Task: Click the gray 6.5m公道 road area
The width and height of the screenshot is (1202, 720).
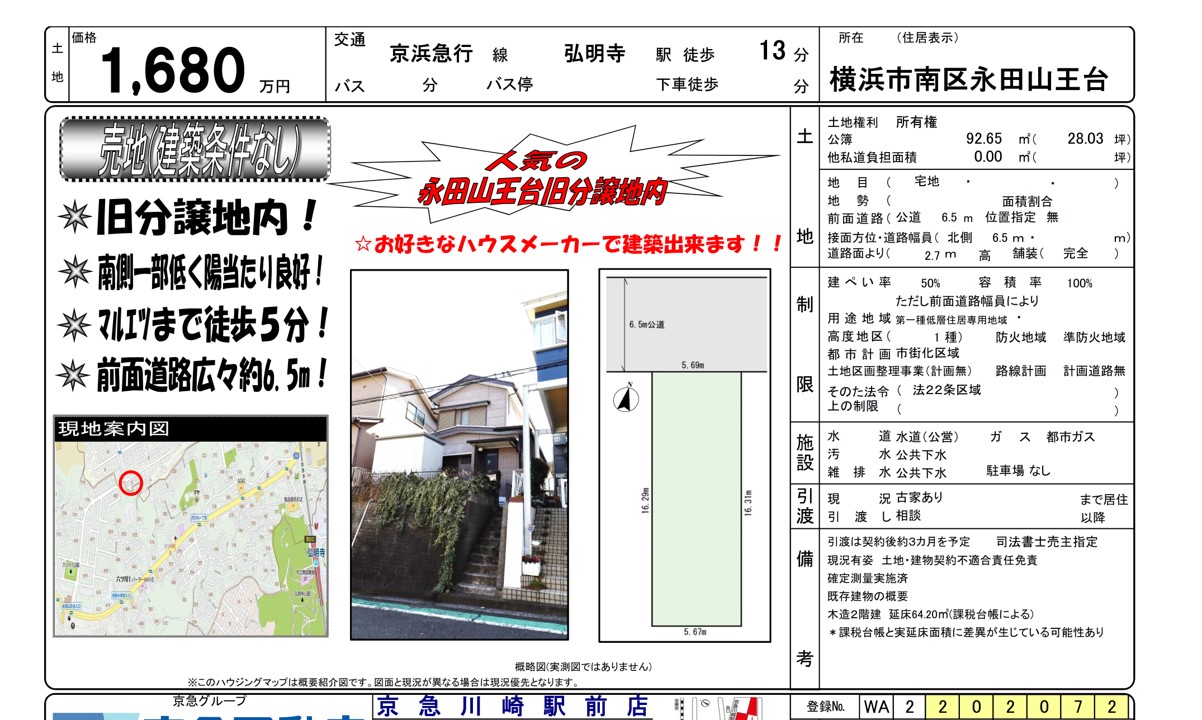Action: click(x=685, y=322)
